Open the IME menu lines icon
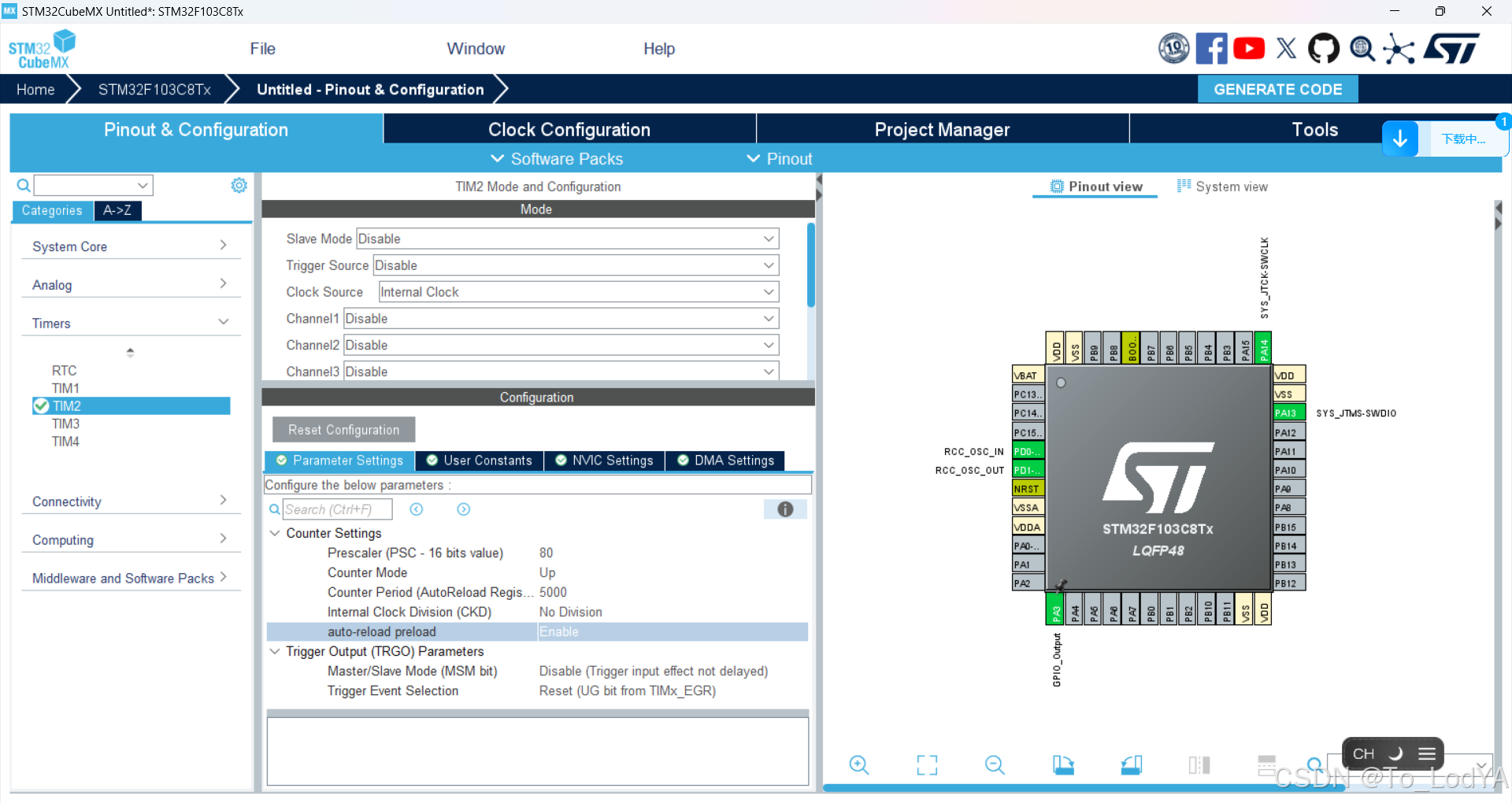This screenshot has height=803, width=1512. click(x=1427, y=753)
